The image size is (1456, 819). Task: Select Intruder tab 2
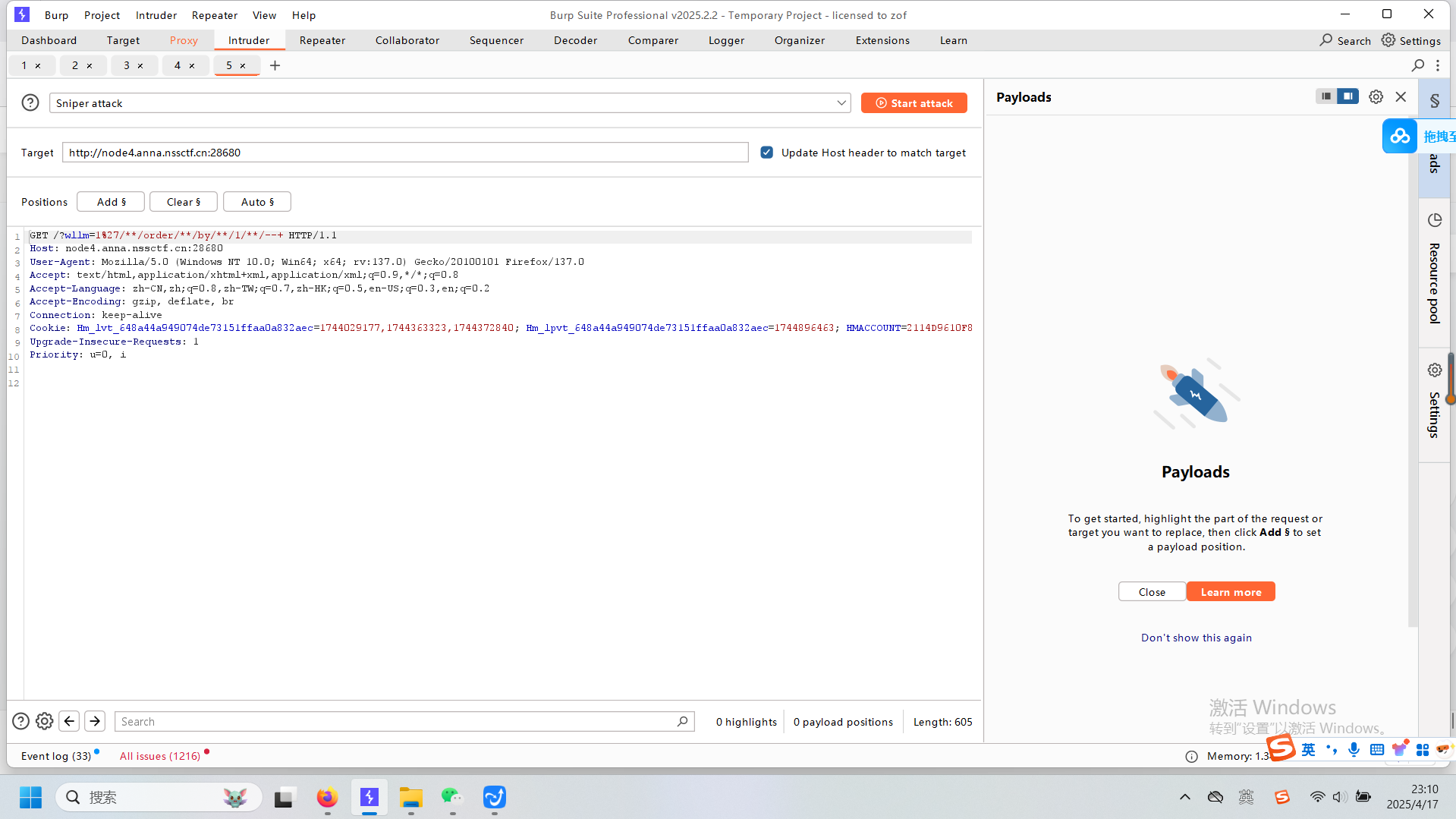[x=74, y=65]
